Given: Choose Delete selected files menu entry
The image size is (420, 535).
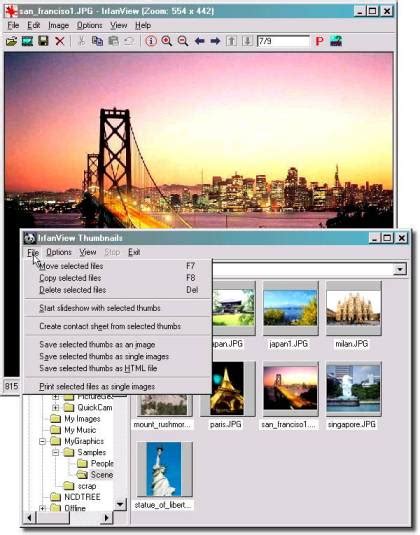Looking at the screenshot, I should (118, 290).
